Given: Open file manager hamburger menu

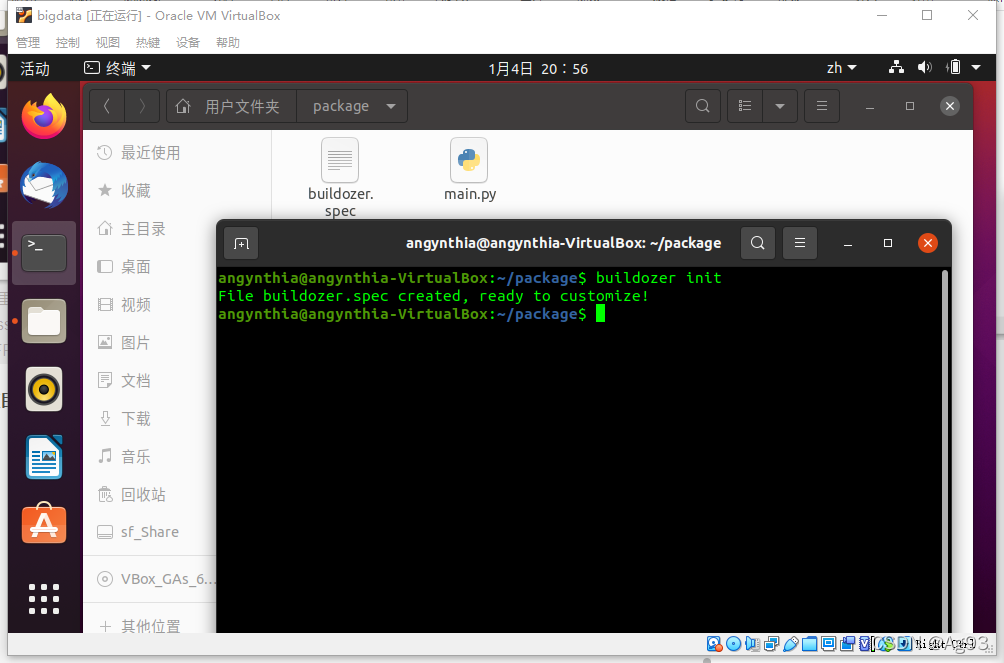Looking at the screenshot, I should [822, 106].
